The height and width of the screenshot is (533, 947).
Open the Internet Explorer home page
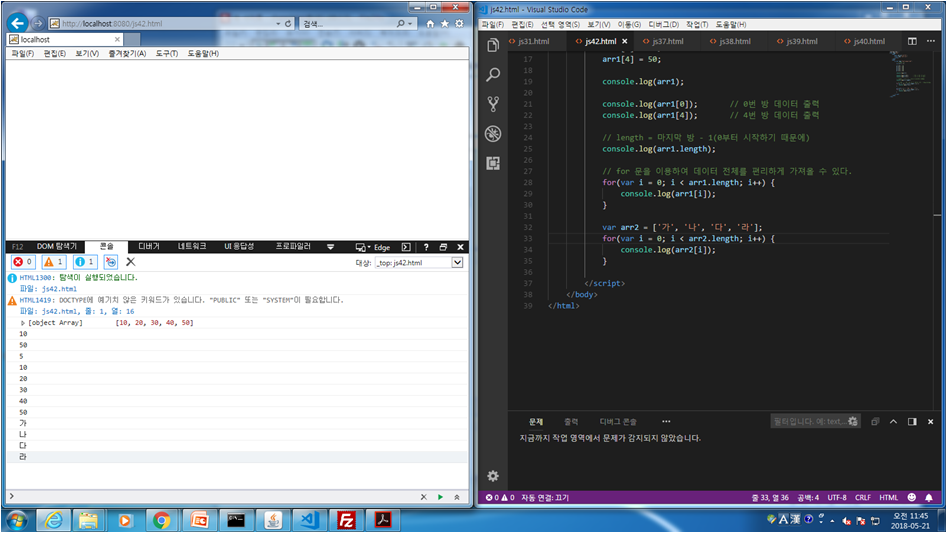click(x=430, y=24)
